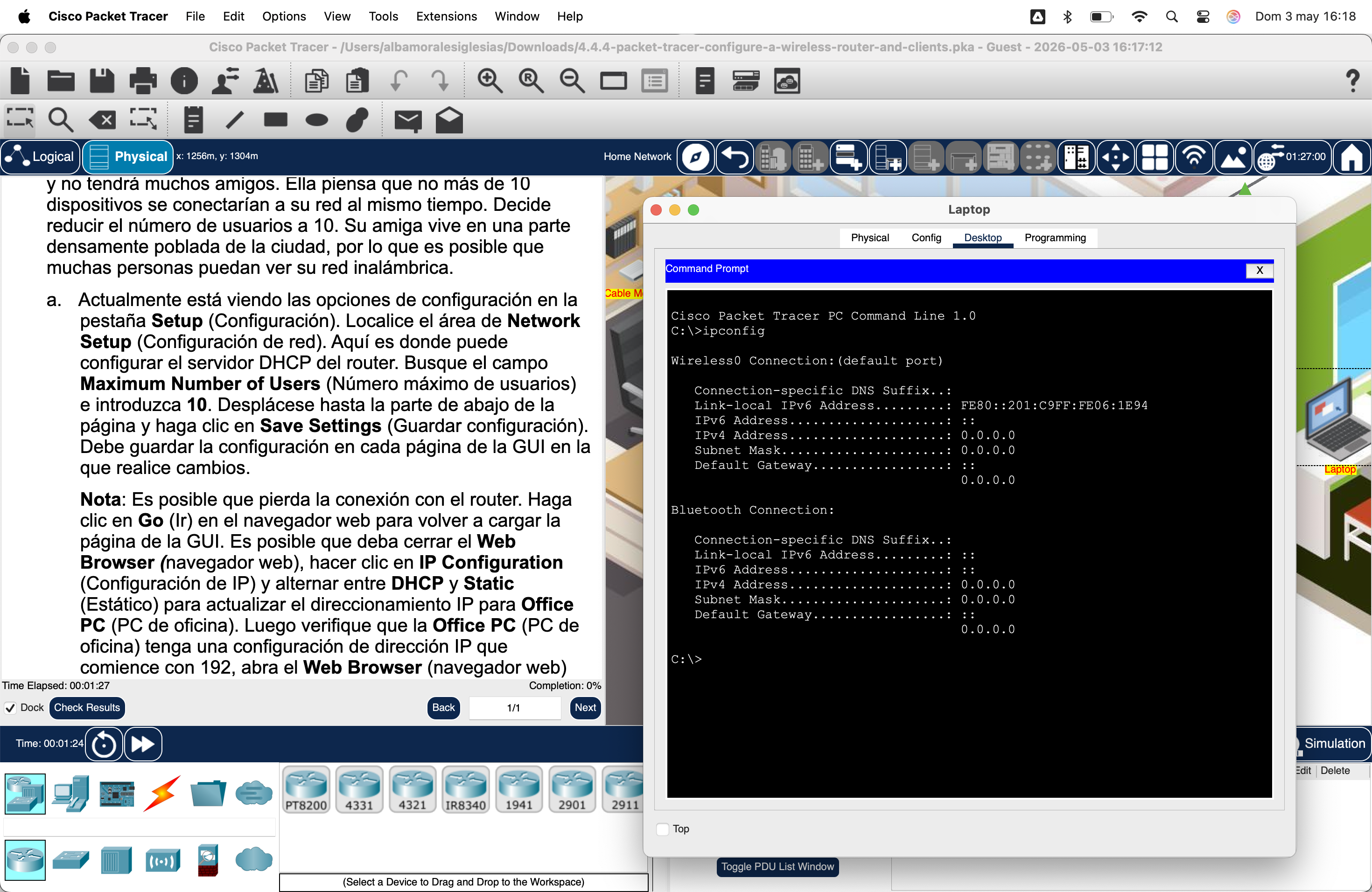
Task: Select the Connections lightning bolt category
Action: pyautogui.click(x=162, y=794)
